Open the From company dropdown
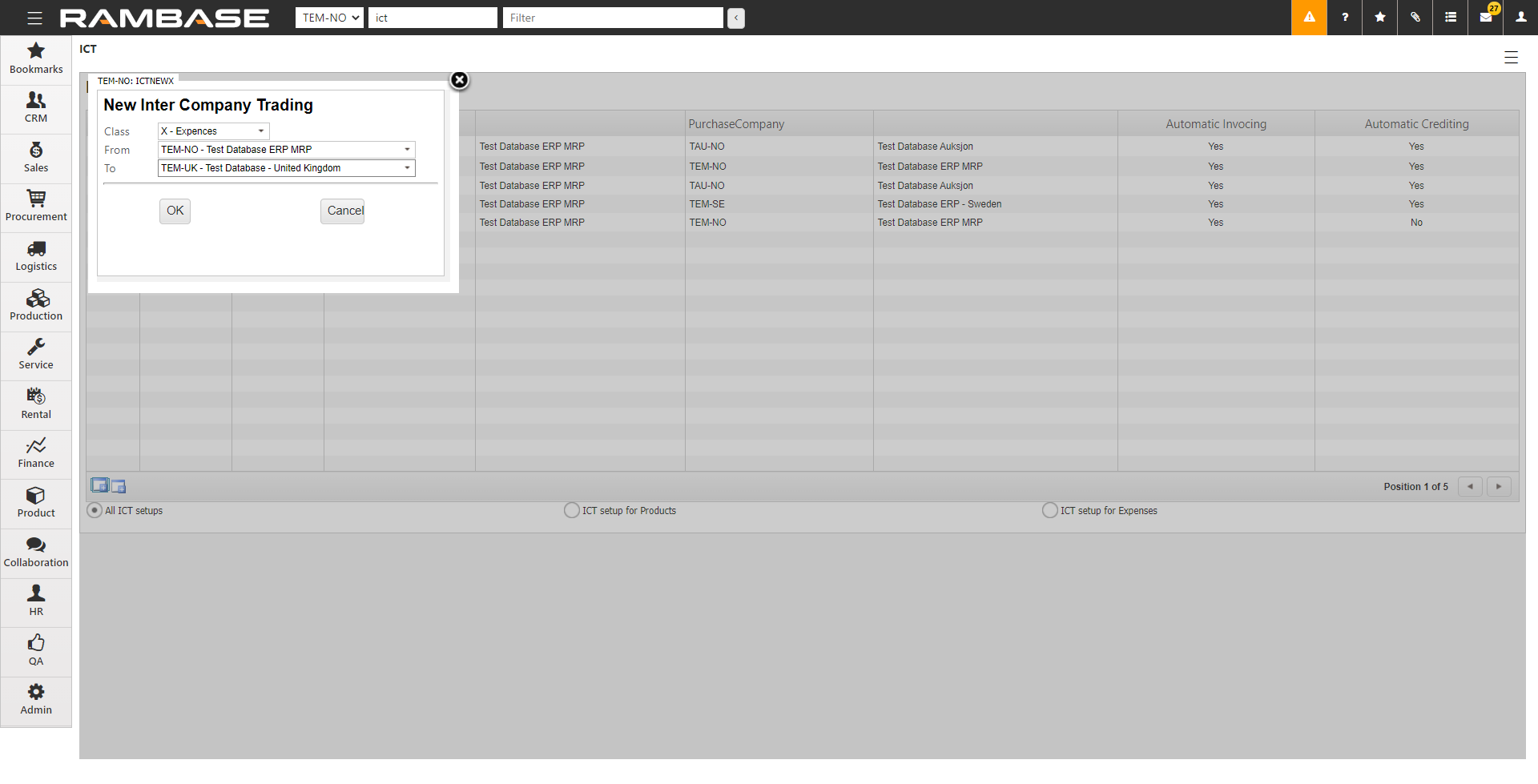 286,150
